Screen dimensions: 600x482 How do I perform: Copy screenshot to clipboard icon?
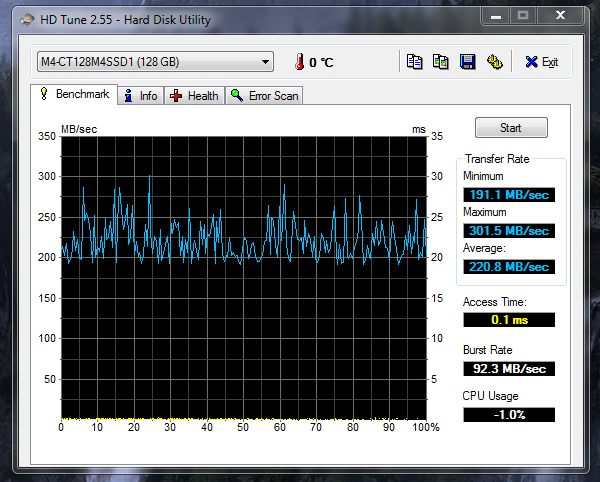(x=440, y=62)
